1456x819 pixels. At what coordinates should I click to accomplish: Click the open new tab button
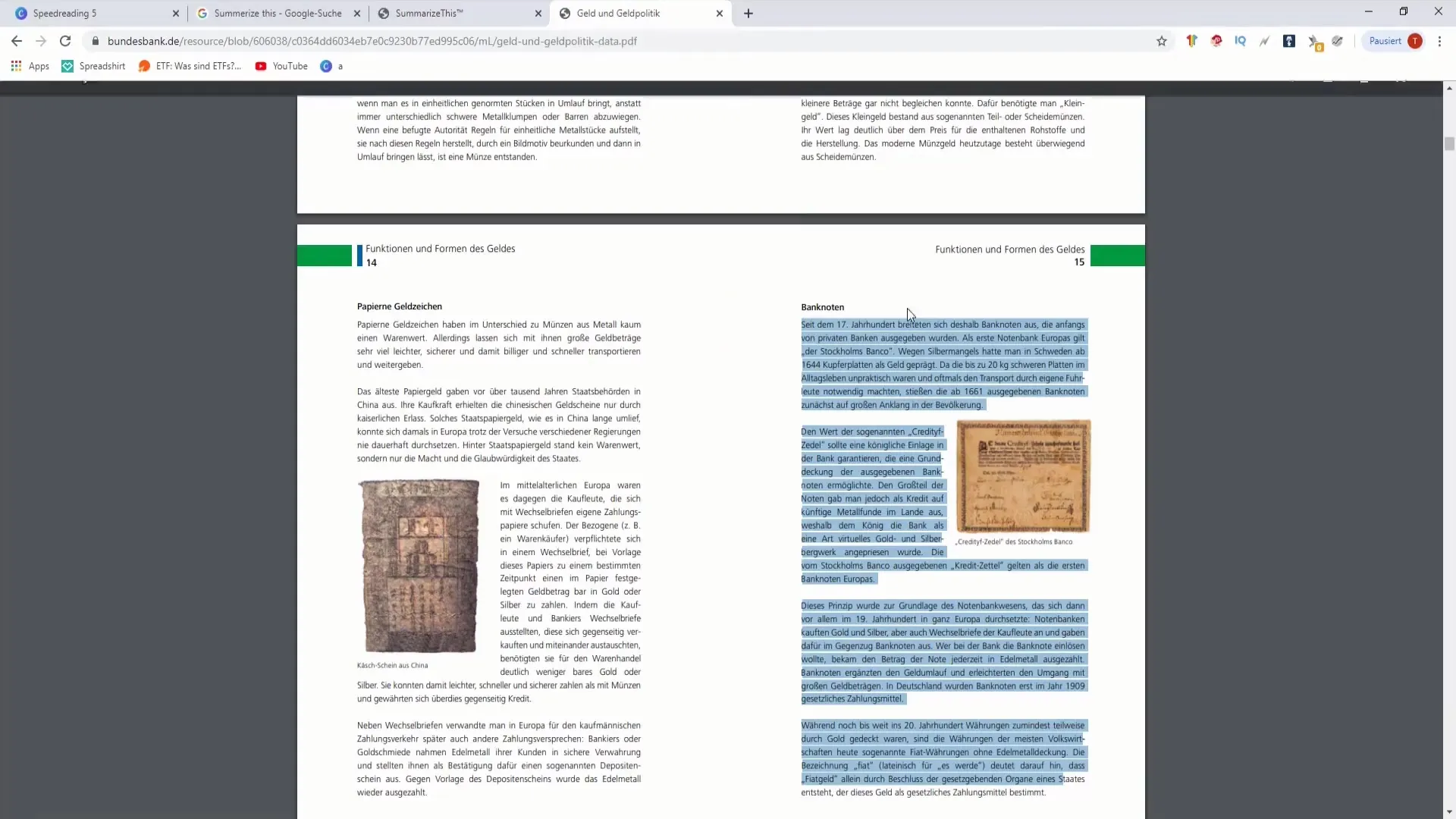click(748, 13)
